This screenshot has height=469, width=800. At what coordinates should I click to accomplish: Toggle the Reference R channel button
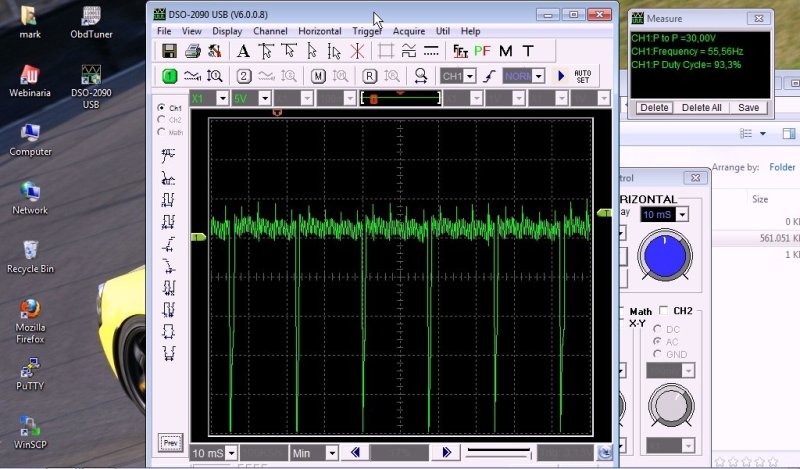(x=369, y=76)
